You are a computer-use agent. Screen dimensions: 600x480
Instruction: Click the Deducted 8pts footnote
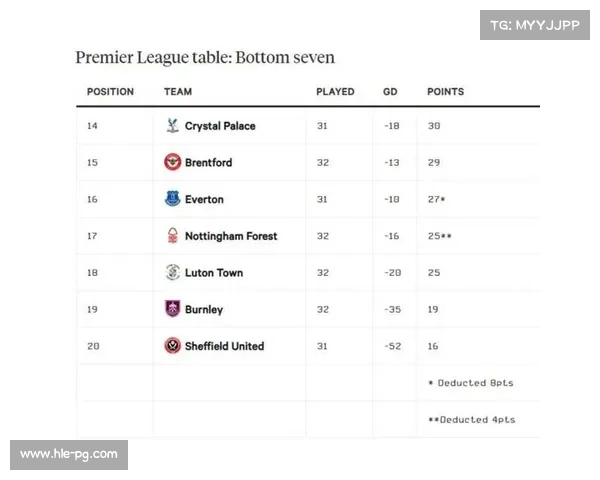[471, 383]
